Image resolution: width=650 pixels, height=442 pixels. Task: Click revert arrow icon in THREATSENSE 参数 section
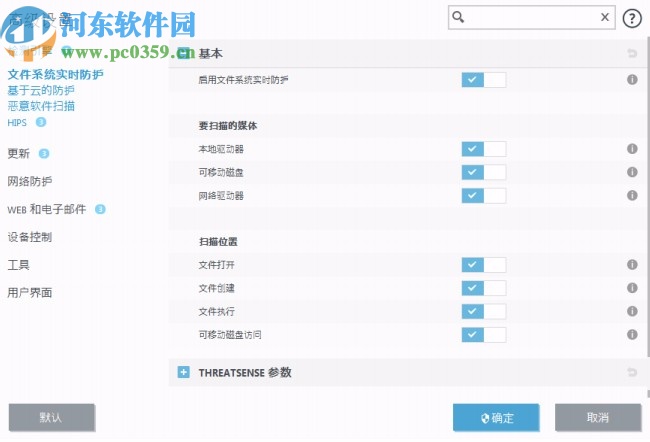(x=632, y=372)
